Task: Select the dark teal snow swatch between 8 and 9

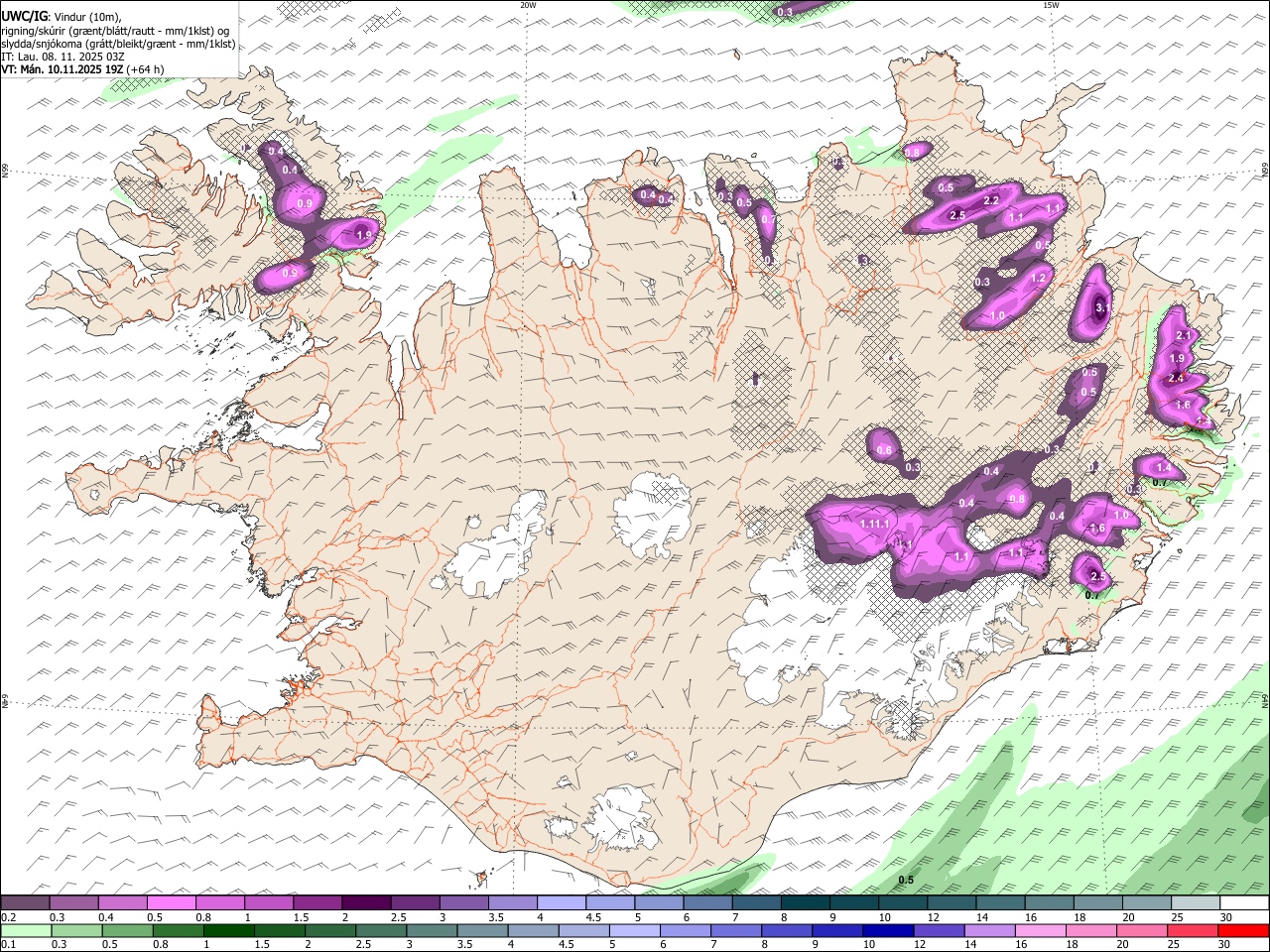Action: click(806, 903)
